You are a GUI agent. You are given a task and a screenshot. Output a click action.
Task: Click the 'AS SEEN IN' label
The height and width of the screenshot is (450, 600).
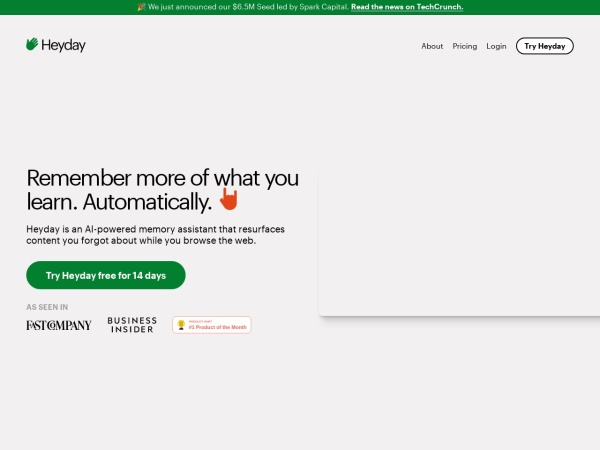pyautogui.click(x=47, y=307)
